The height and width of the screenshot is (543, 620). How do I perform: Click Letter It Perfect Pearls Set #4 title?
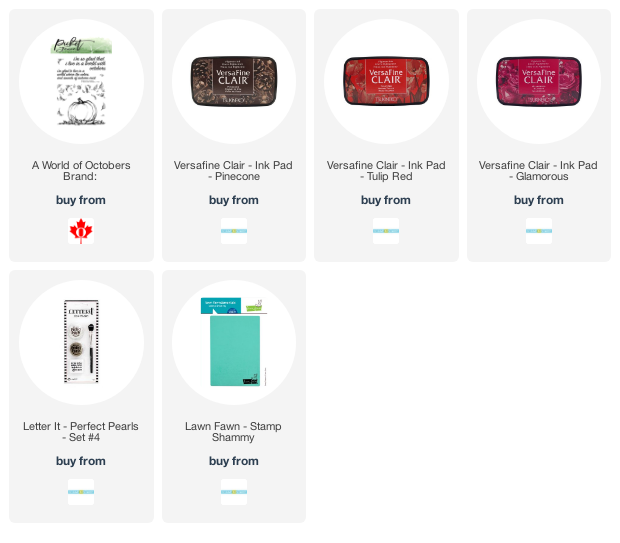[81, 432]
